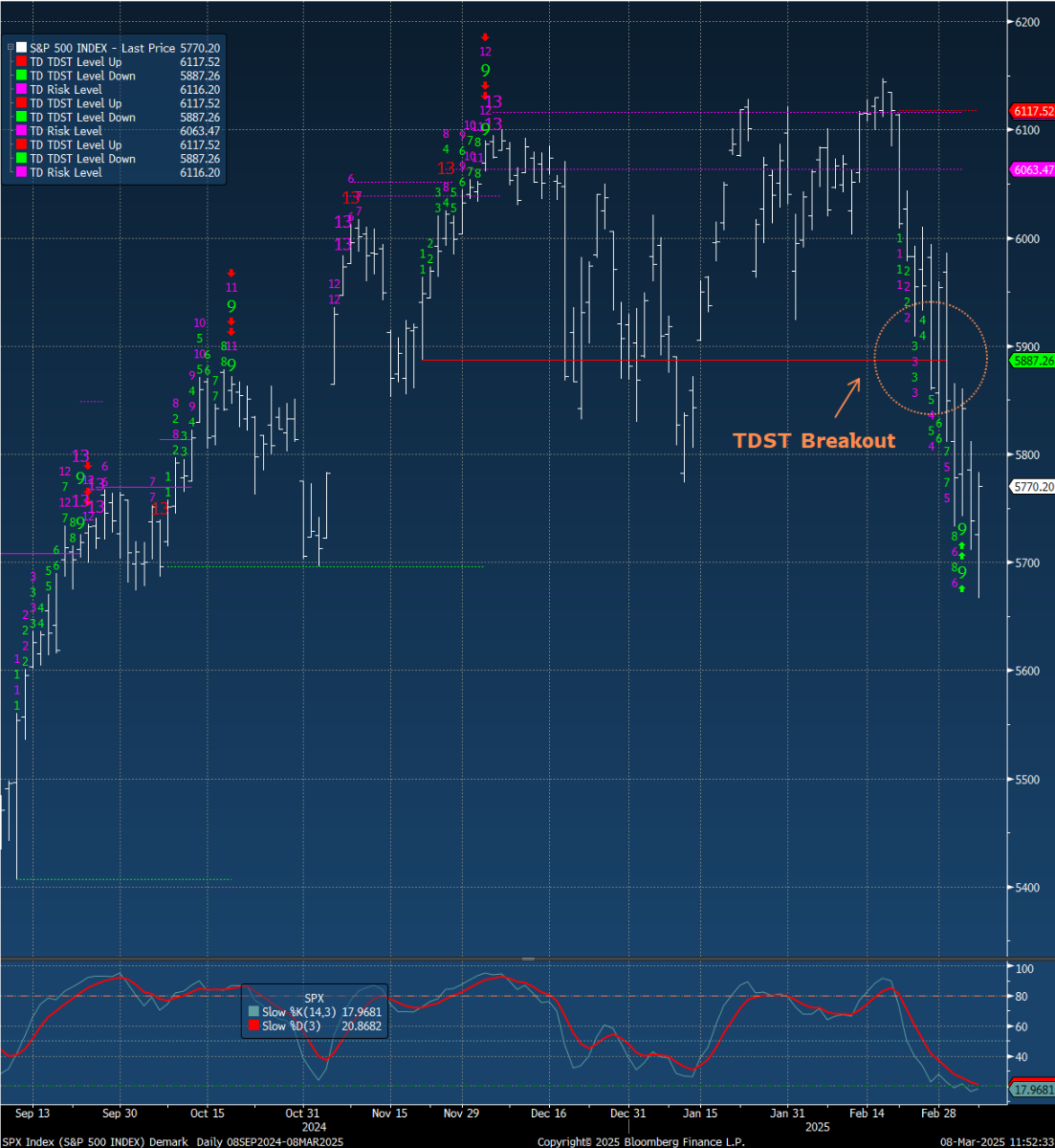Grab the pane divider handle above the stochastic panel
1055x1148 pixels.
coord(527,959)
